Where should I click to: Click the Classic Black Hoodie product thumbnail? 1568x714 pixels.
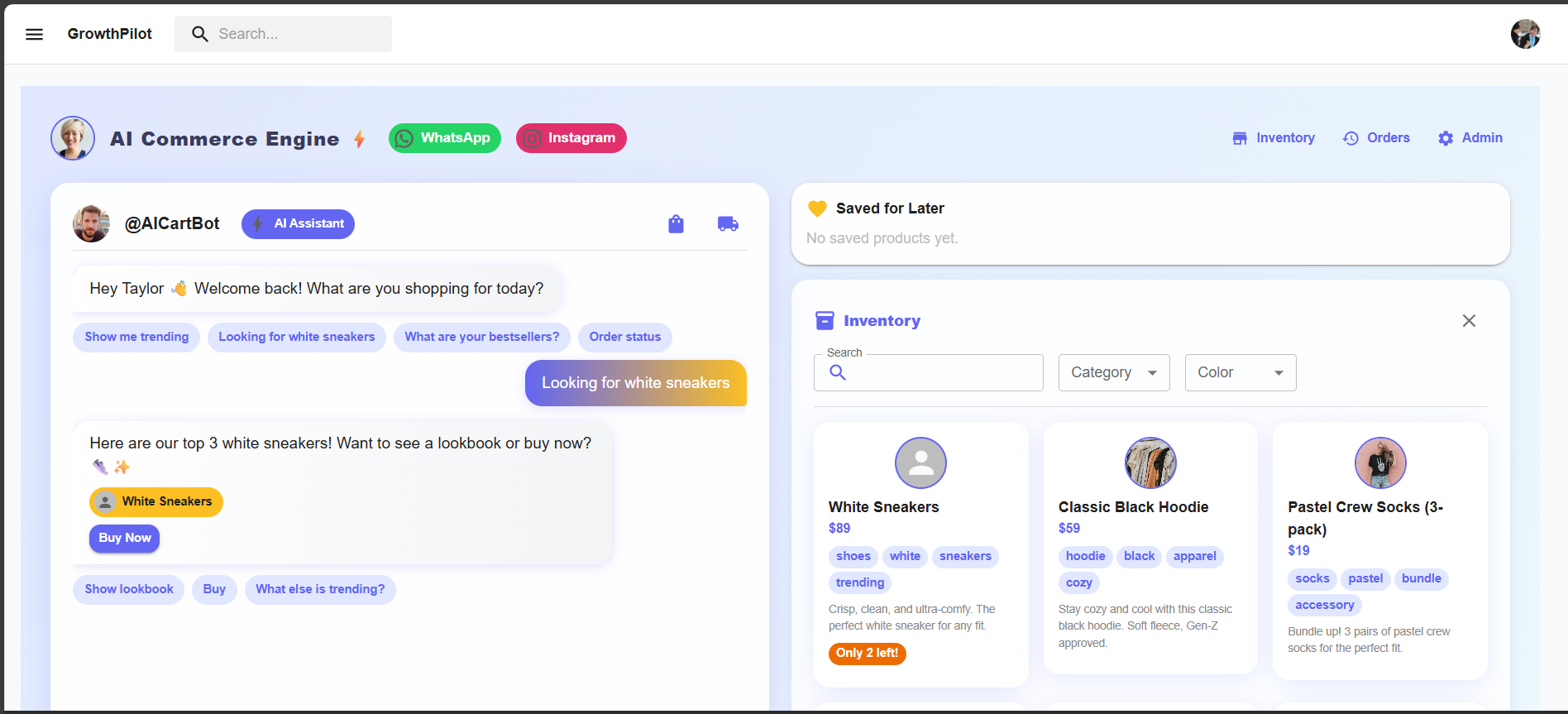pos(1150,463)
